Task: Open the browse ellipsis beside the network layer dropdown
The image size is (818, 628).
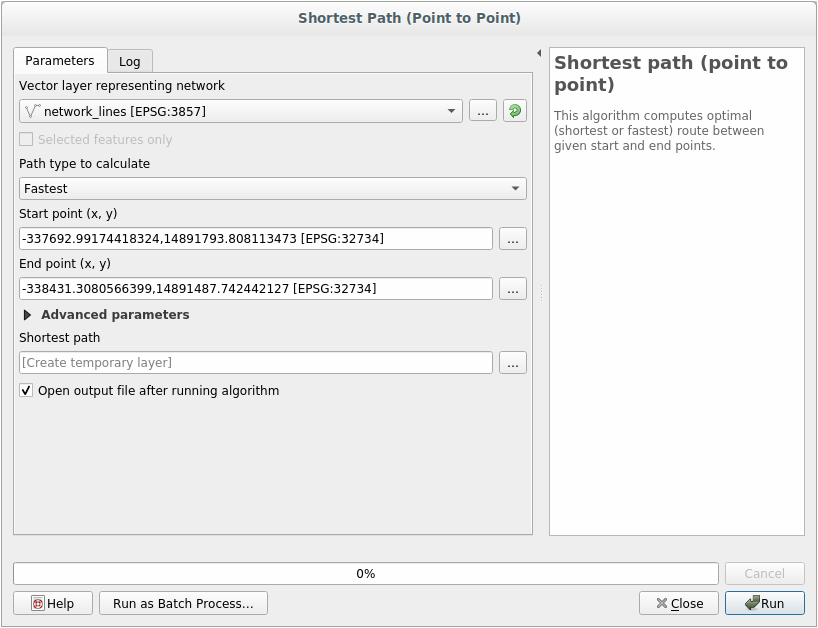Action: pos(482,110)
